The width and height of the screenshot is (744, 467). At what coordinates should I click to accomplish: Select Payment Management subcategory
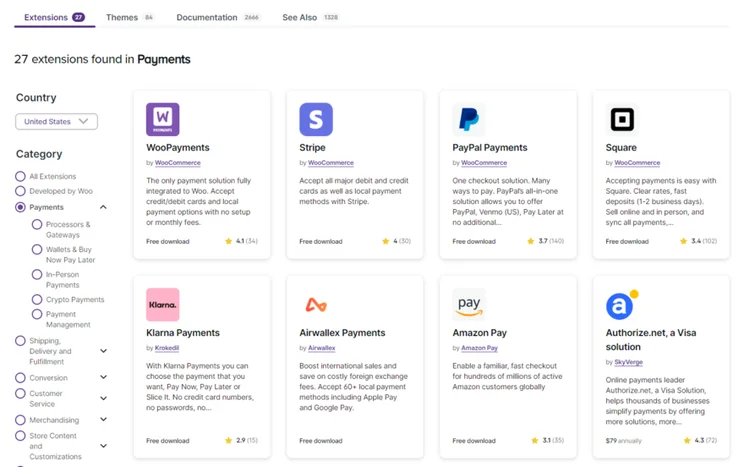[x=37, y=315]
